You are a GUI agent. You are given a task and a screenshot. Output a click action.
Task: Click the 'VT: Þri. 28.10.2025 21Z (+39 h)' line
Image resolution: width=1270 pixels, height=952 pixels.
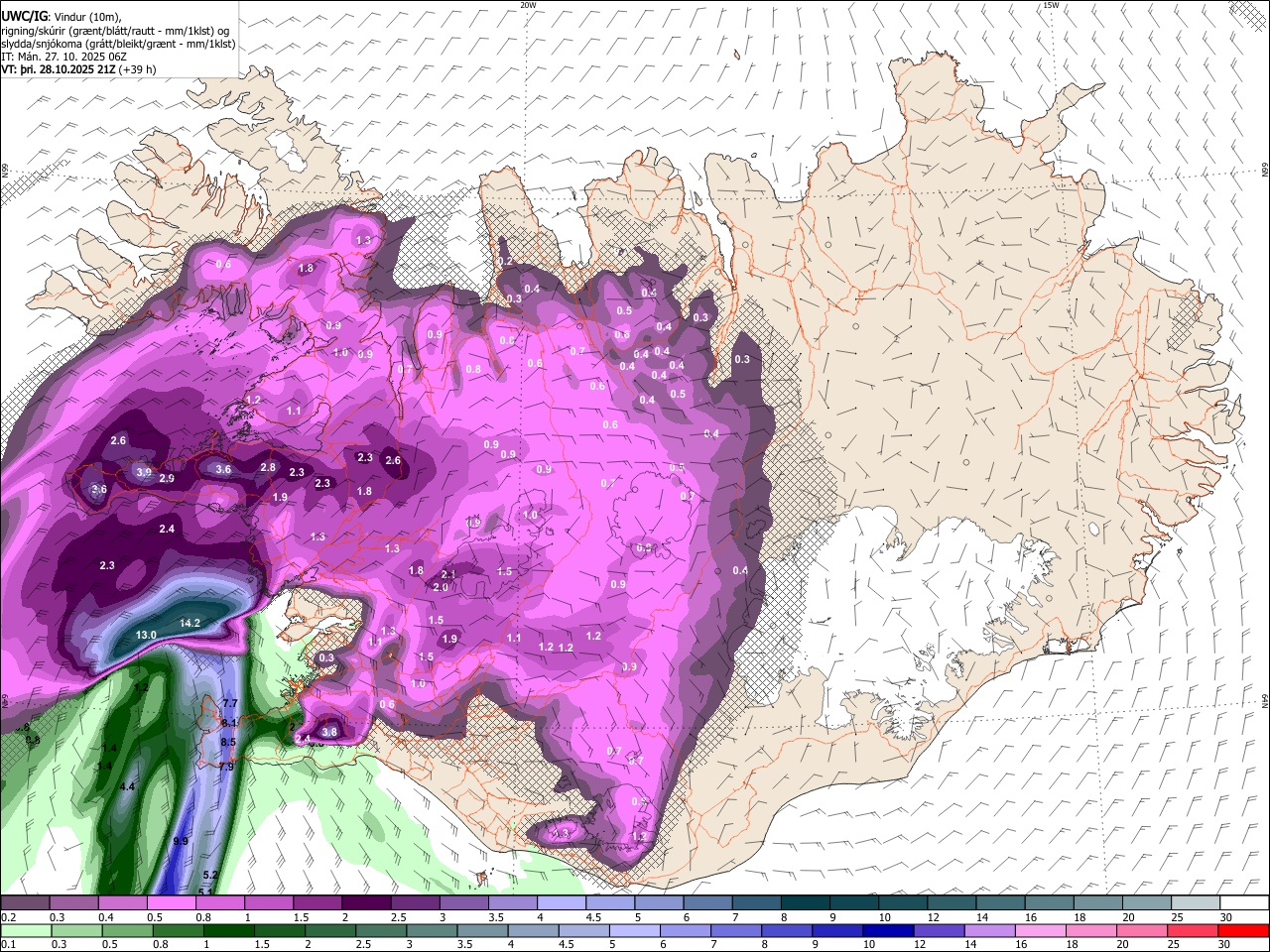tap(79, 69)
